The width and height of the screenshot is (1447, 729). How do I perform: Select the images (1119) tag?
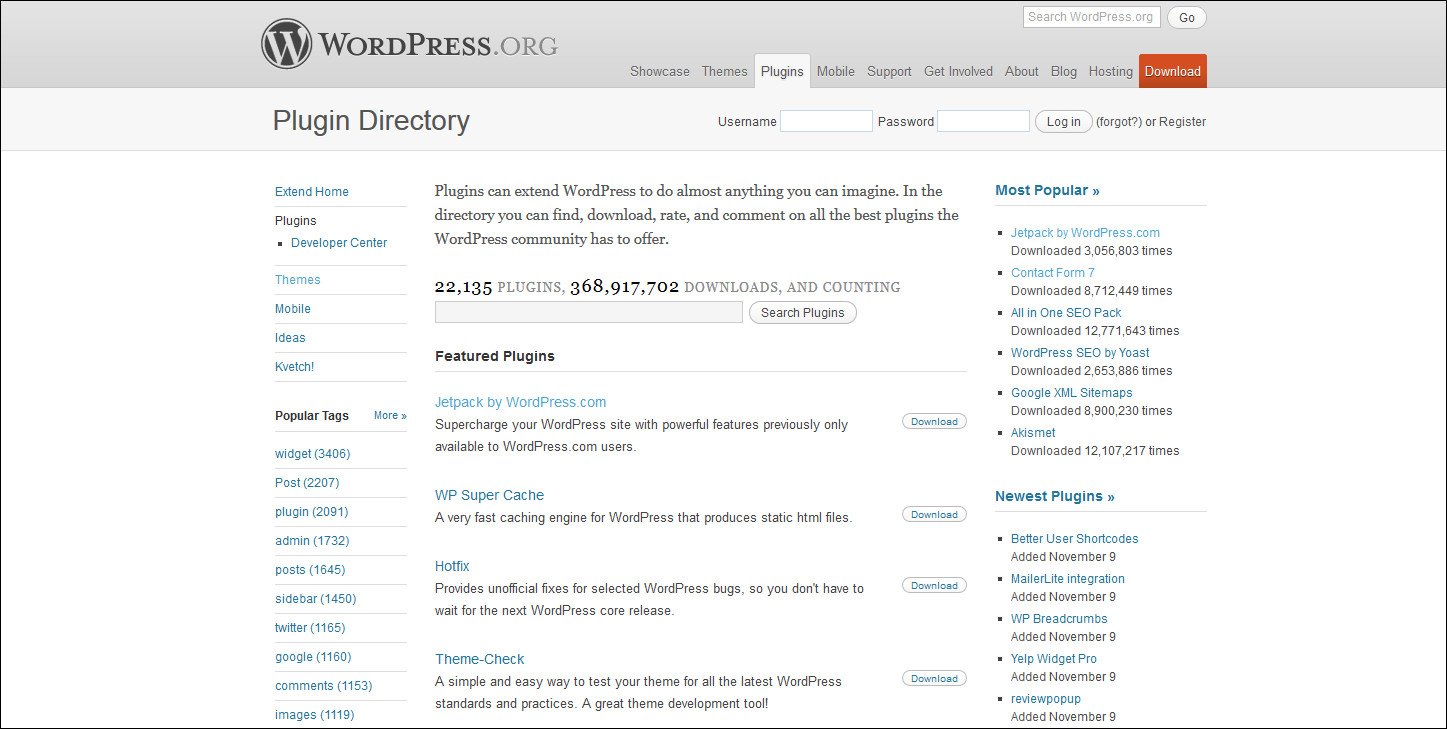pos(315,715)
